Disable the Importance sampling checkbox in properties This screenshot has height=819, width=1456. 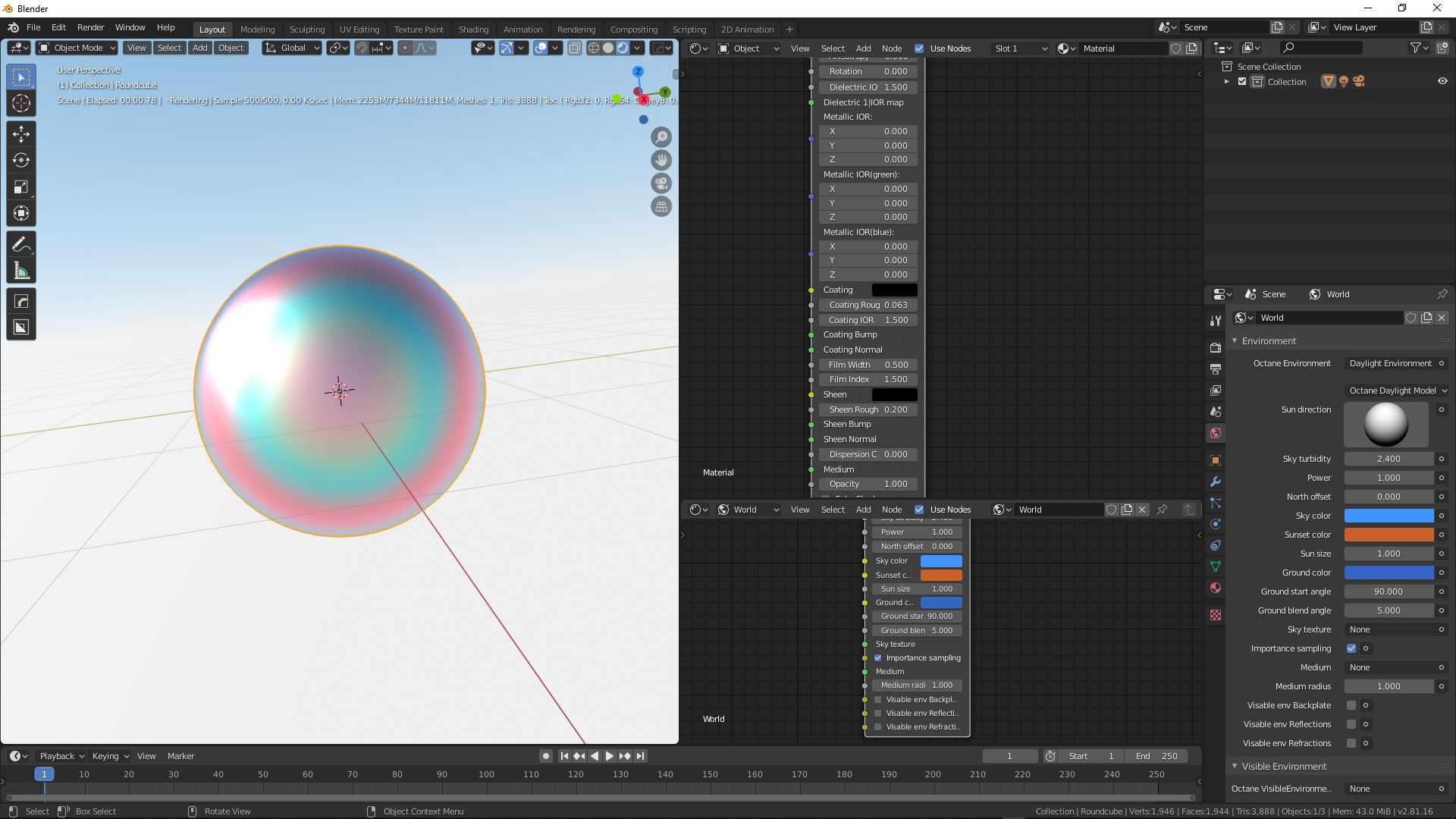1351,648
